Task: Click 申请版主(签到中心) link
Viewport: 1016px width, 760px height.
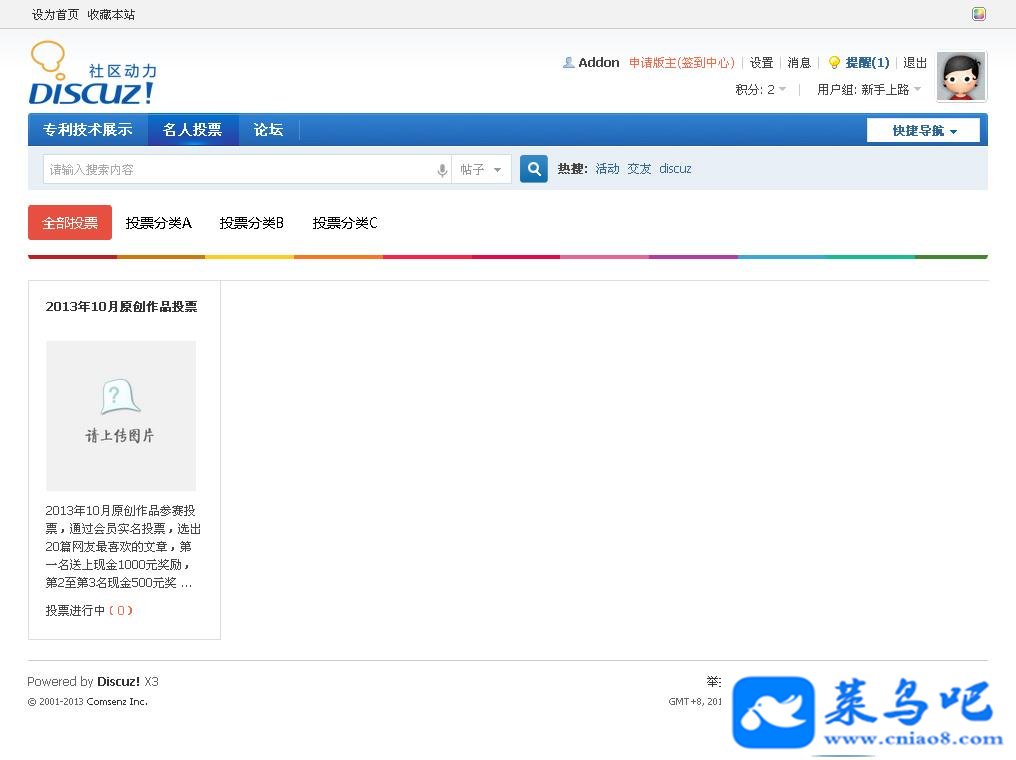Action: [x=682, y=63]
